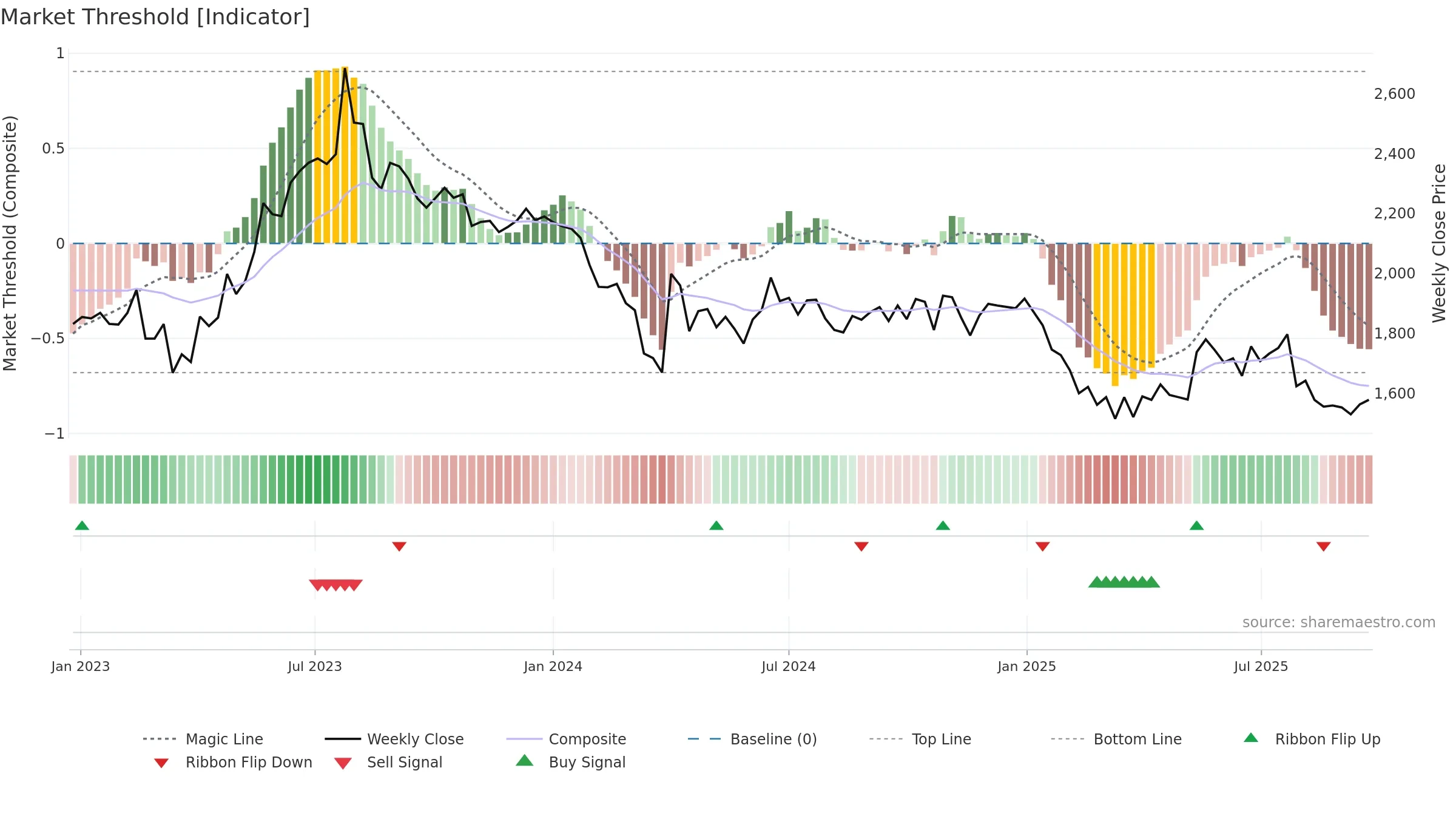The image size is (1456, 819).
Task: Click the Jul 2025 axis label
Action: [x=1261, y=667]
